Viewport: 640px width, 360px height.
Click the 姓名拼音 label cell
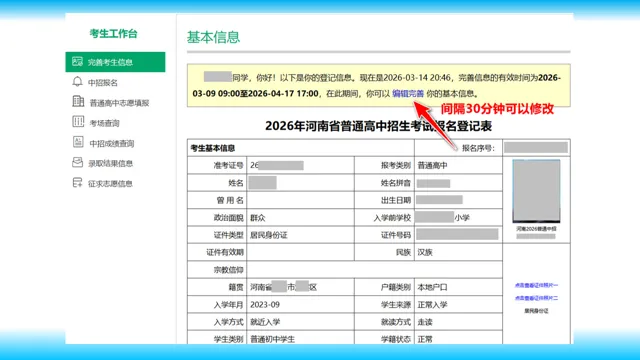[x=384, y=183]
